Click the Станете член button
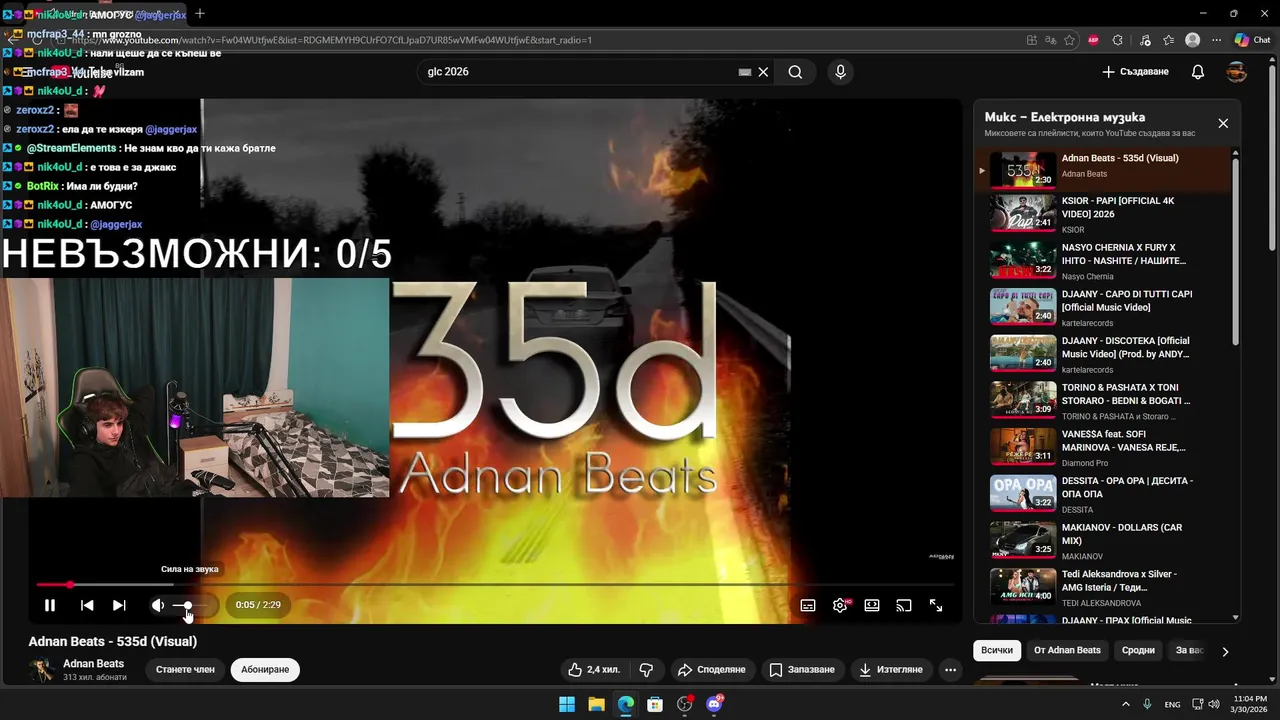 pyautogui.click(x=185, y=669)
